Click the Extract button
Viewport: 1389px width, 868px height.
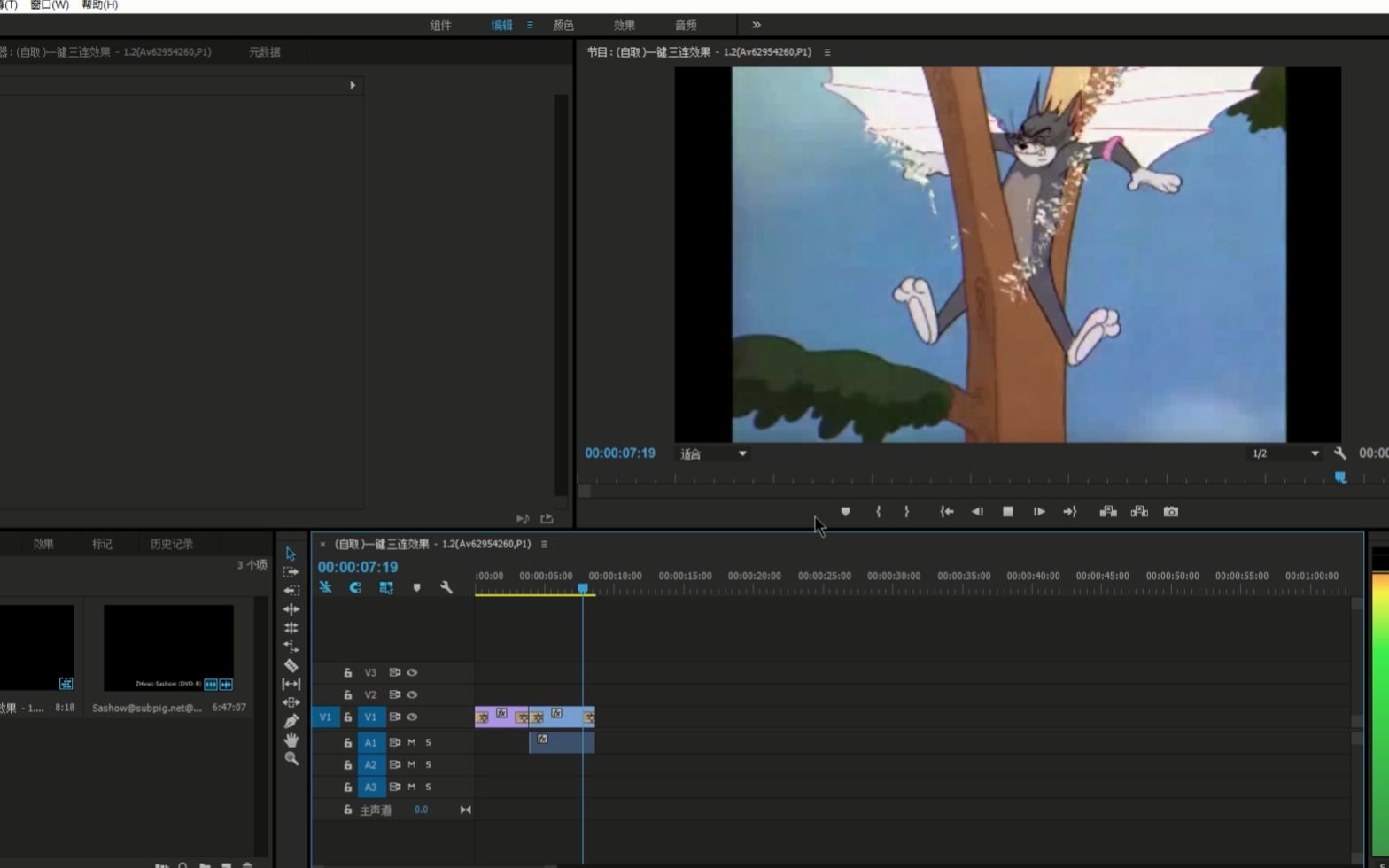1139,512
